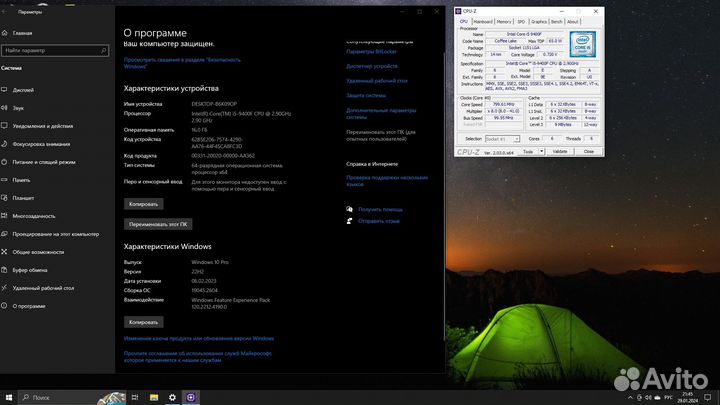Viewport: 720px width, 405px height.
Task: Click Копировать under Характеристики Windows
Action: [143, 322]
